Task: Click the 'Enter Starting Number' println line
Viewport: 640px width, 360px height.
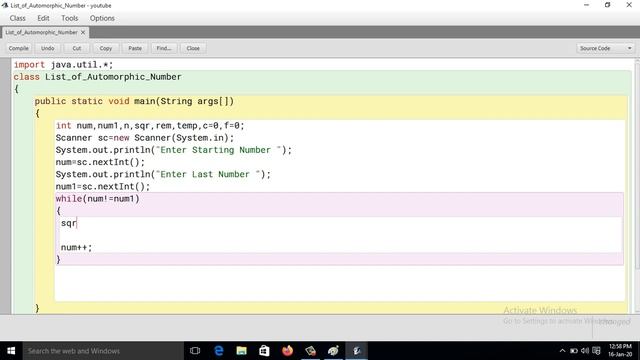Action: 174,150
